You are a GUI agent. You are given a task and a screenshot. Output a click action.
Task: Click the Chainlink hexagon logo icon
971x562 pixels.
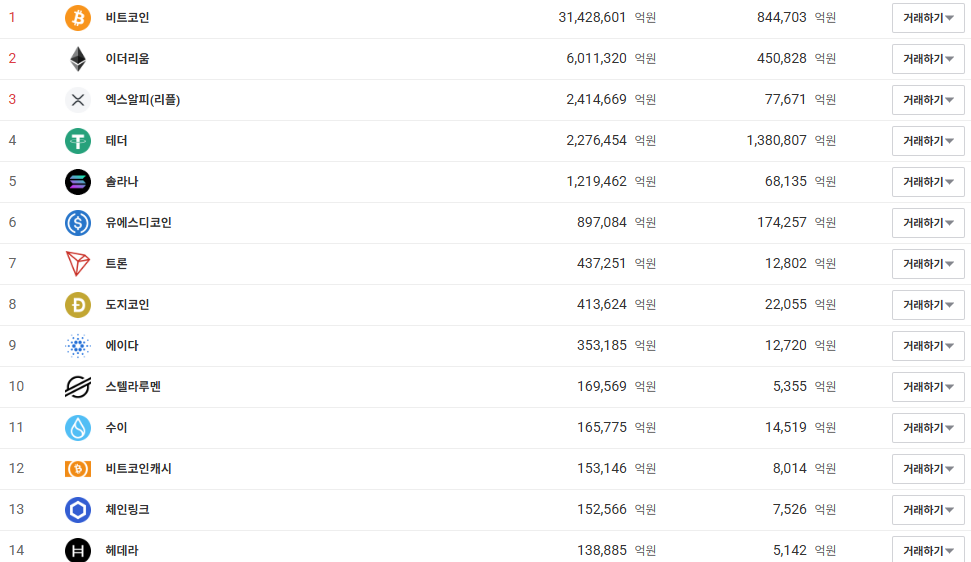click(x=77, y=509)
